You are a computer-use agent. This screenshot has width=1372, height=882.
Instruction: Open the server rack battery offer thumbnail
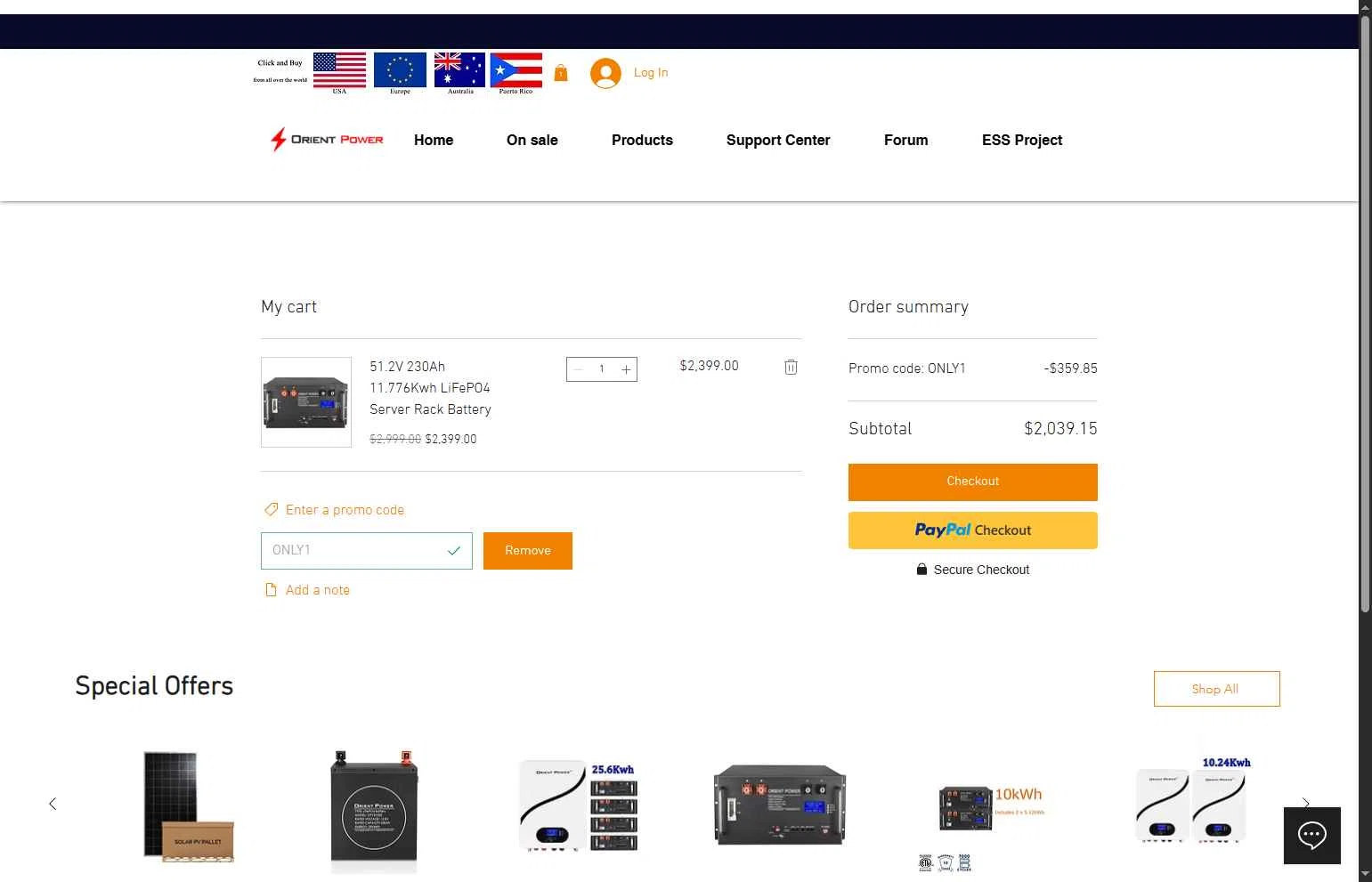(780, 805)
